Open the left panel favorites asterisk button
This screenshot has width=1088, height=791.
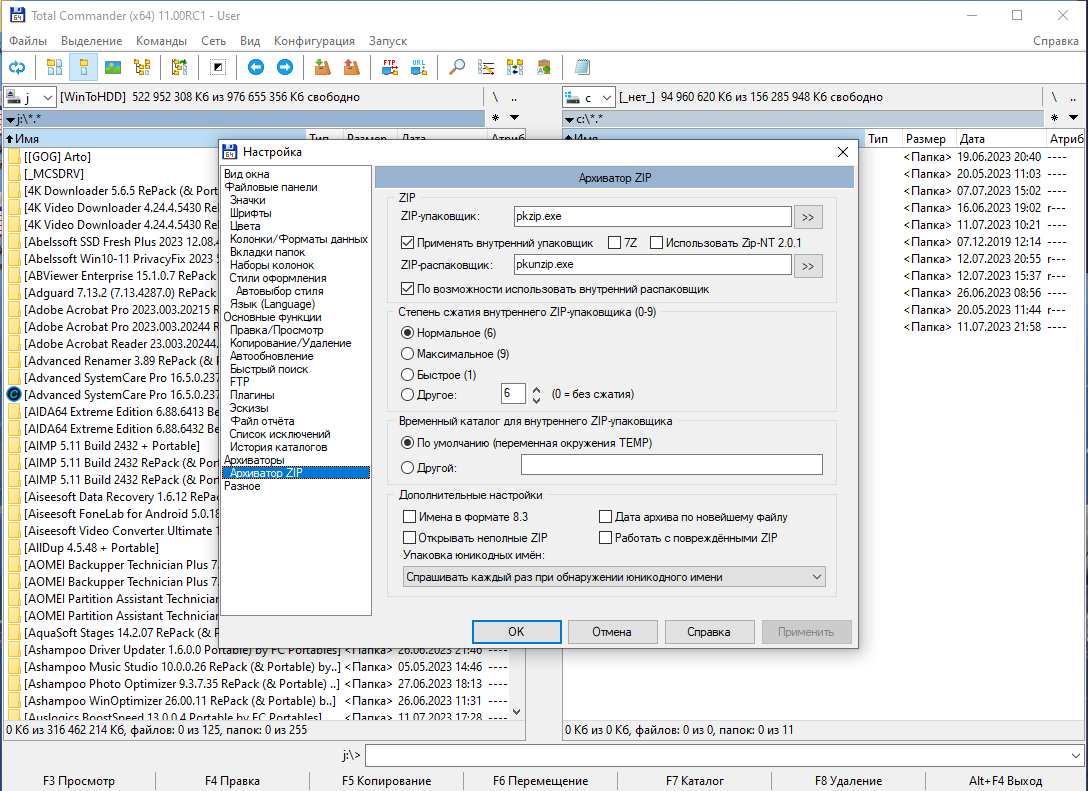pyautogui.click(x=495, y=118)
